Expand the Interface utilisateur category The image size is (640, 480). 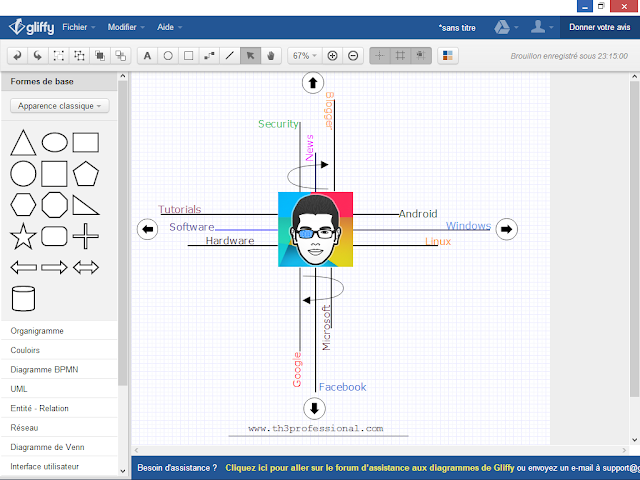point(59,467)
